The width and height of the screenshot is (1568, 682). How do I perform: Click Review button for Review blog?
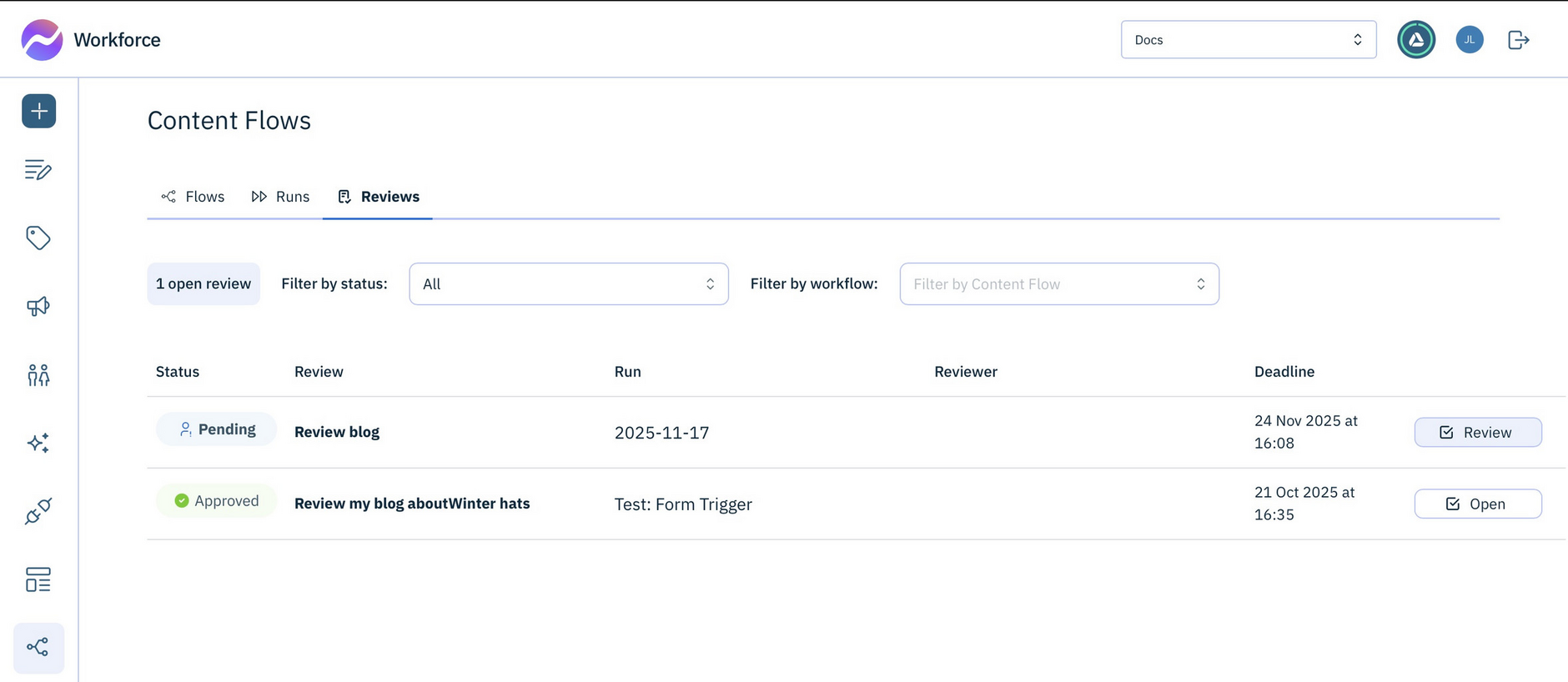(x=1477, y=433)
